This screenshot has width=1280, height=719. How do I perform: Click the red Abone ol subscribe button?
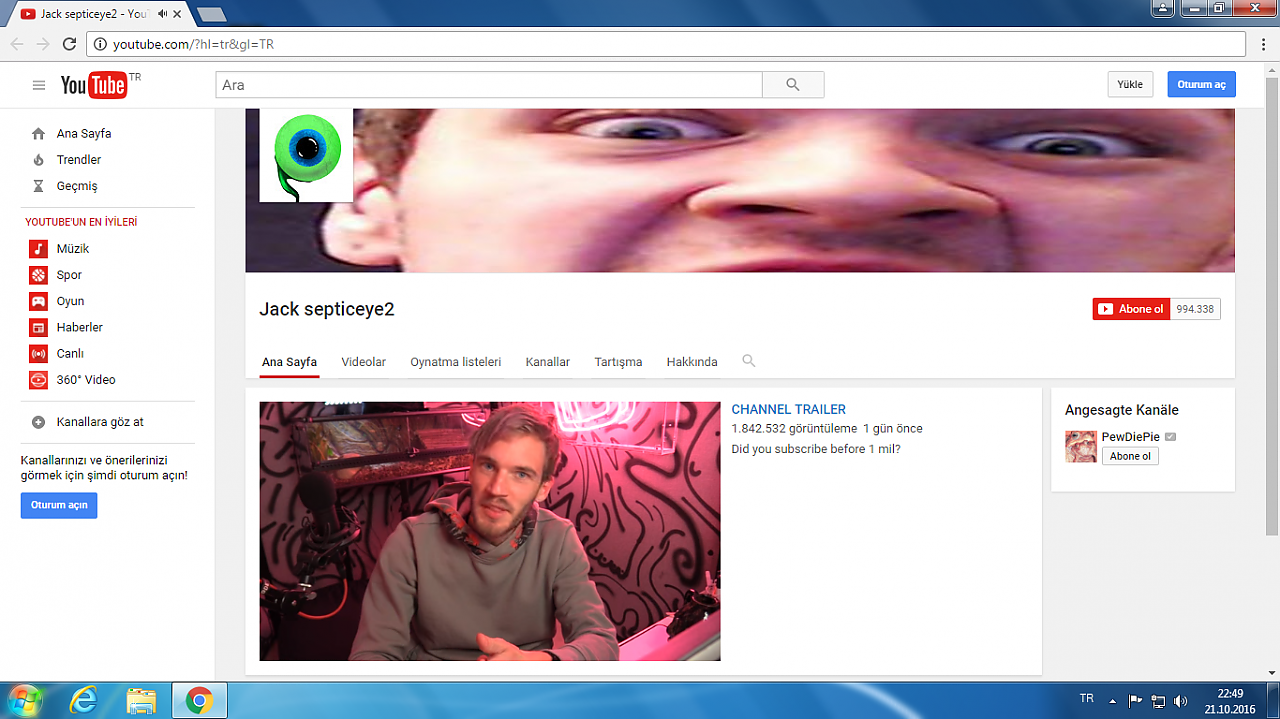tap(1131, 309)
